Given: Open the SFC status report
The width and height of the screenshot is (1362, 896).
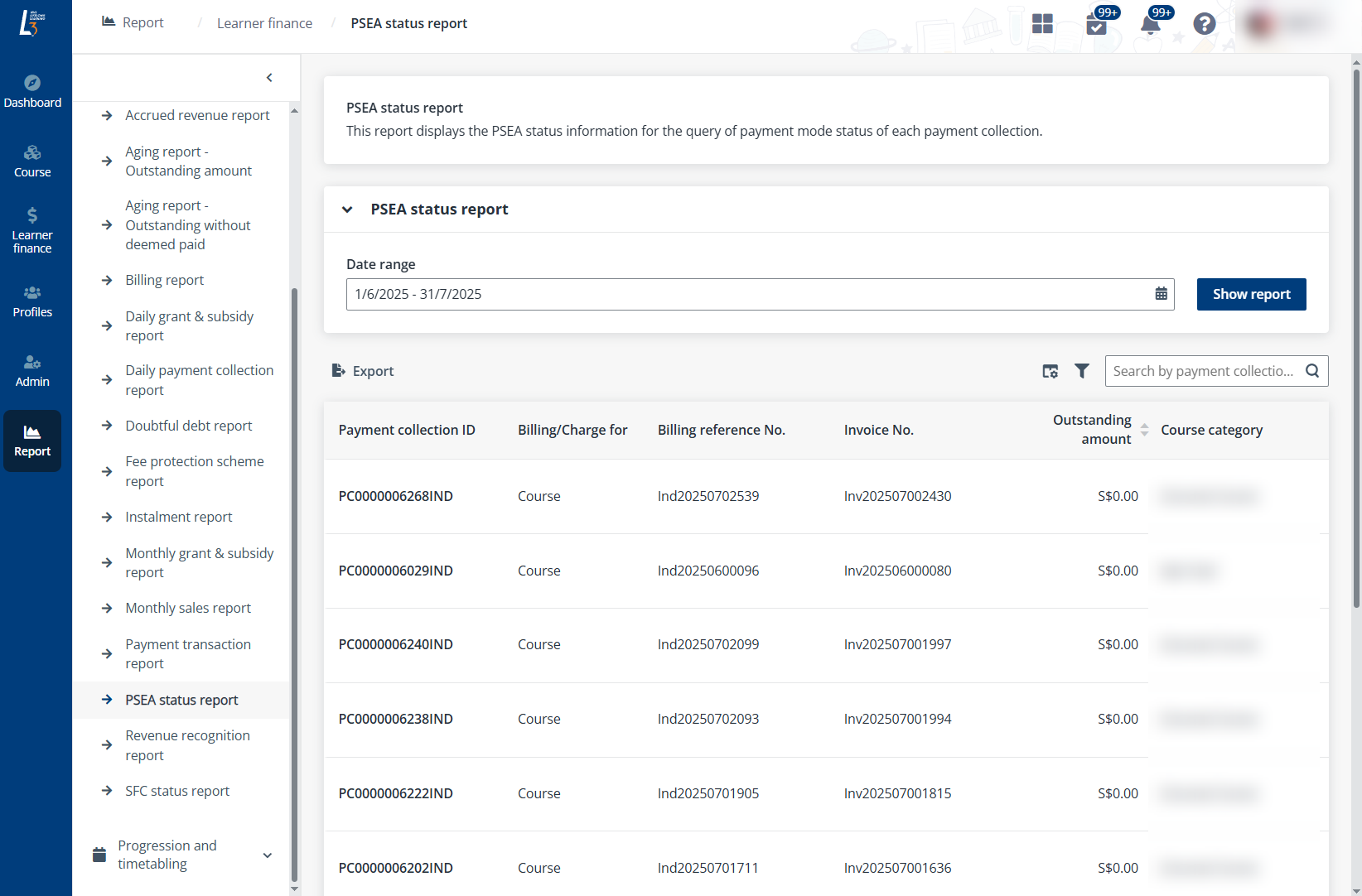Looking at the screenshot, I should (177, 791).
